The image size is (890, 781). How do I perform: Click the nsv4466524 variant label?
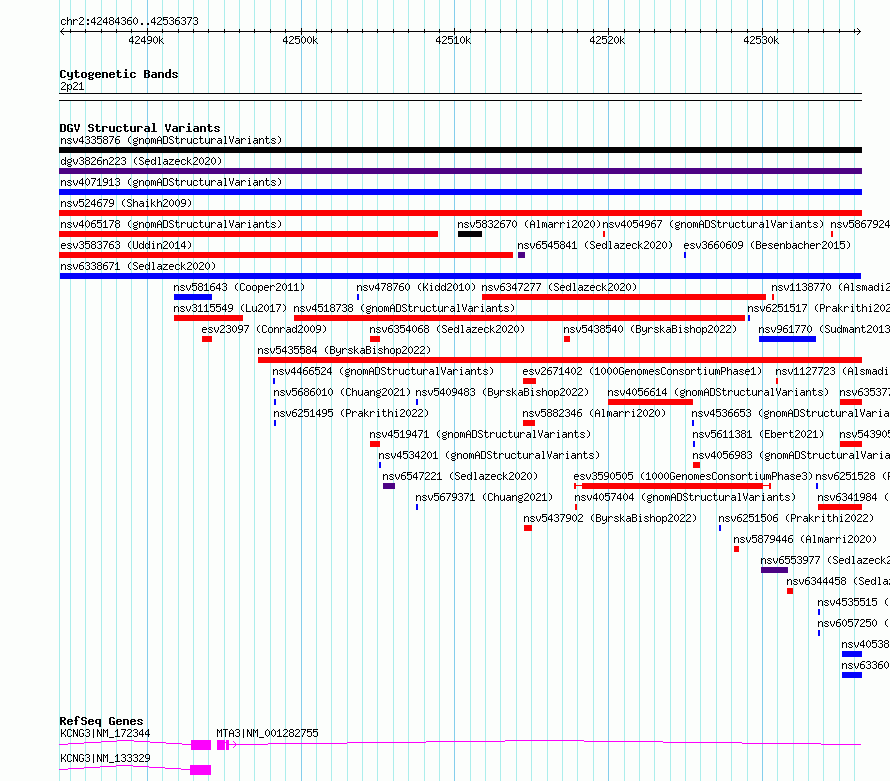pos(383,371)
